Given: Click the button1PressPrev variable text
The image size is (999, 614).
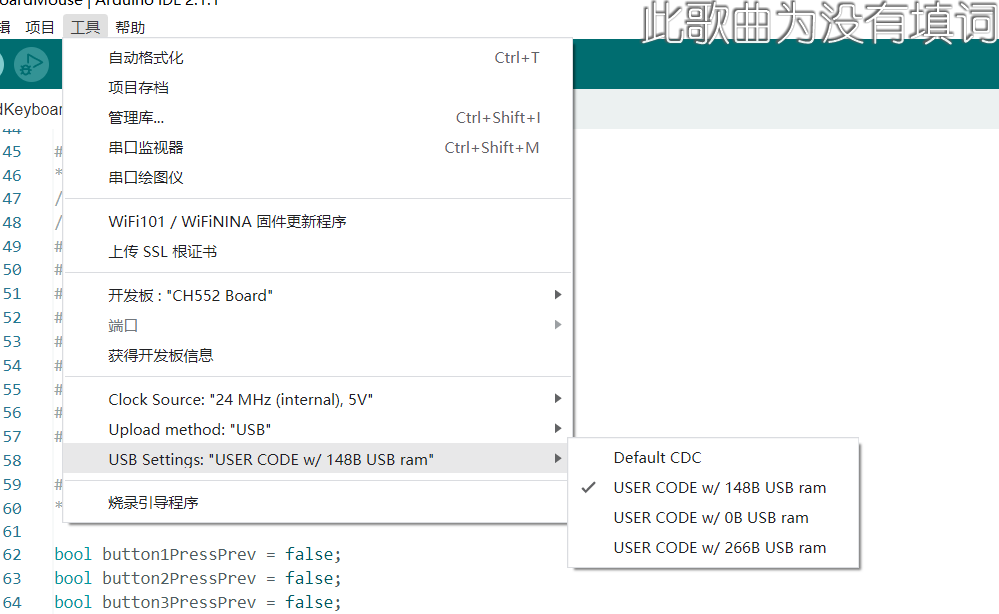Looking at the screenshot, I should 179,555.
